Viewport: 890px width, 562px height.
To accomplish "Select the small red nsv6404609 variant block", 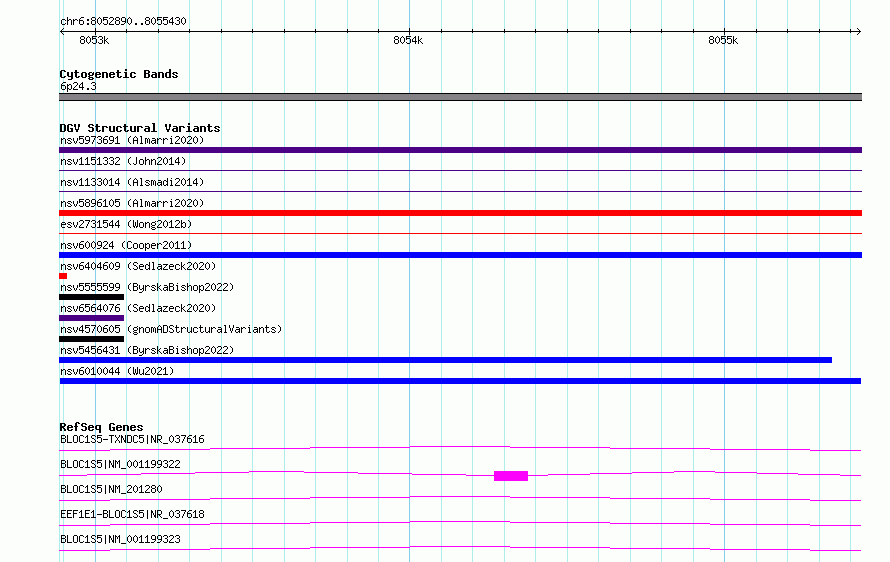I will pyautogui.click(x=63, y=276).
